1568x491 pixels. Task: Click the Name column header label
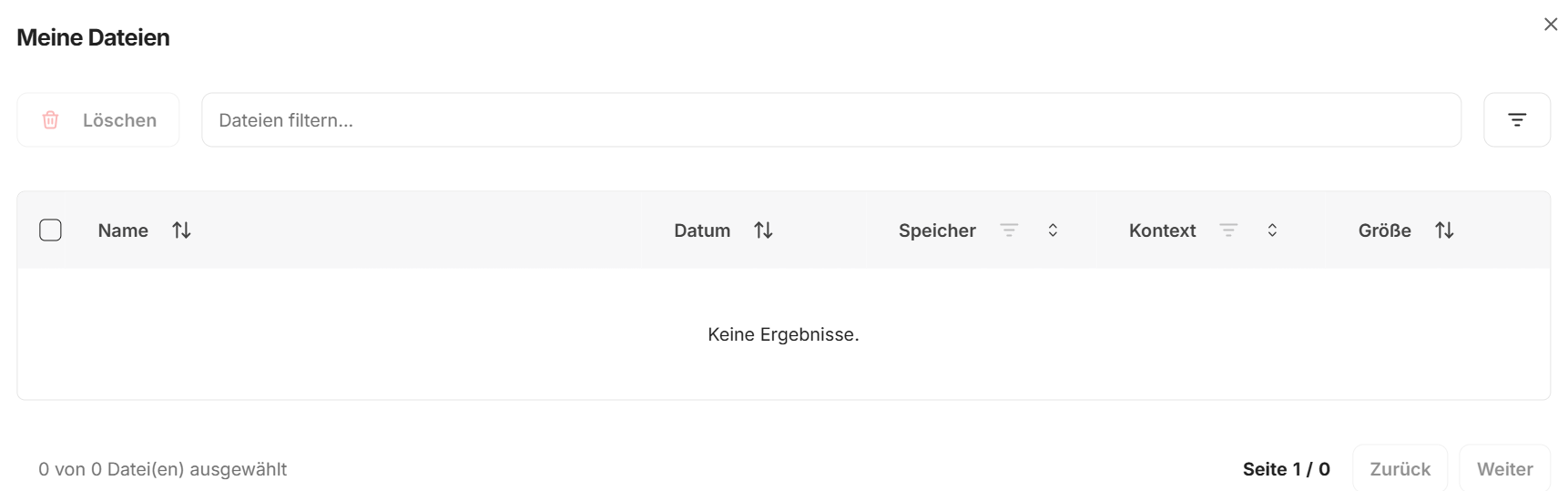[123, 230]
